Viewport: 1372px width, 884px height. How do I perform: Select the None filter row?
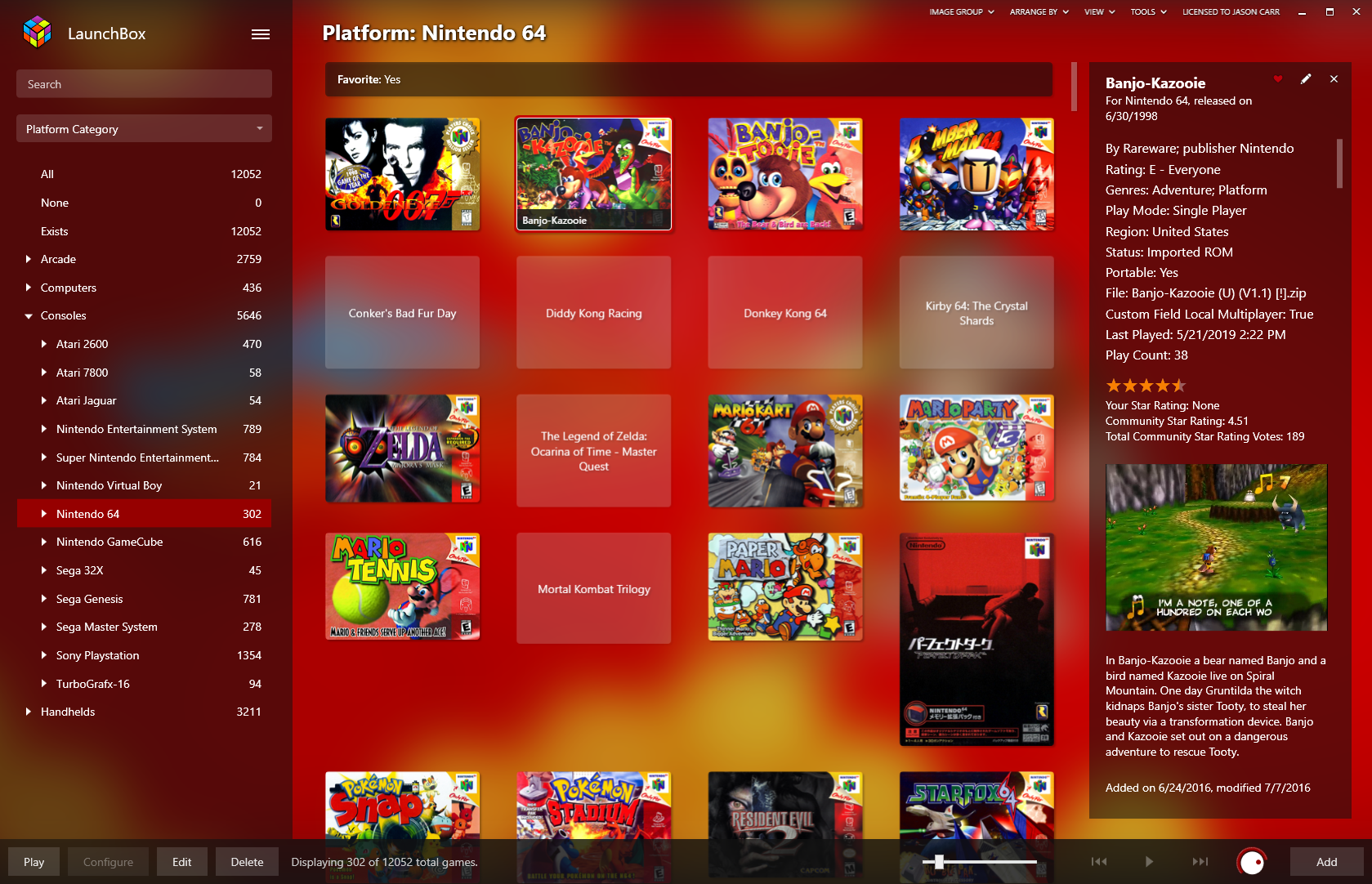(144, 203)
